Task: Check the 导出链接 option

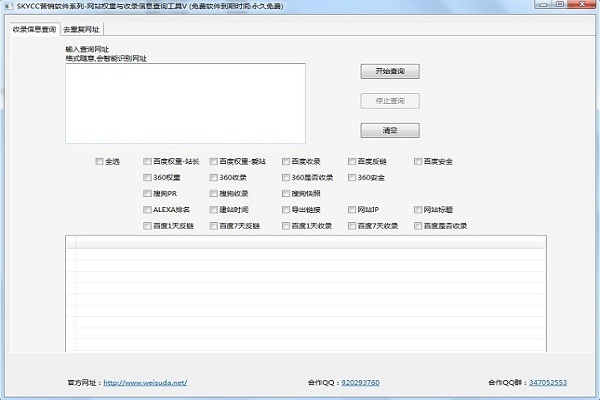Action: [286, 210]
